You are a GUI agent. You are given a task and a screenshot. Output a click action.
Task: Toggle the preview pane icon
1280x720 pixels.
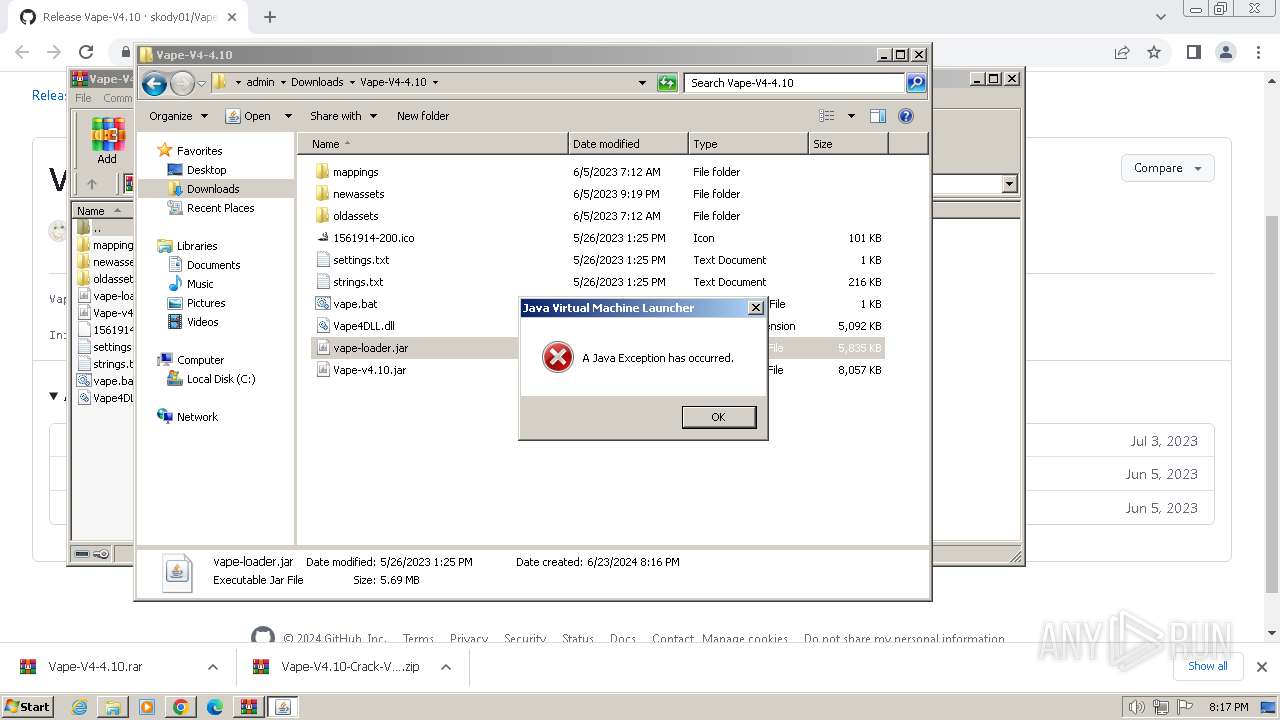(x=878, y=116)
